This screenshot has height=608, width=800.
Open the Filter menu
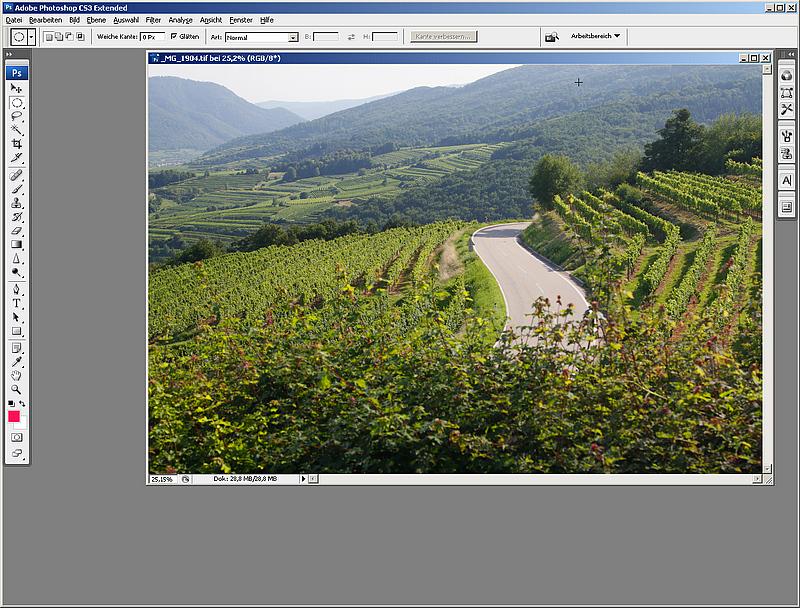[153, 20]
